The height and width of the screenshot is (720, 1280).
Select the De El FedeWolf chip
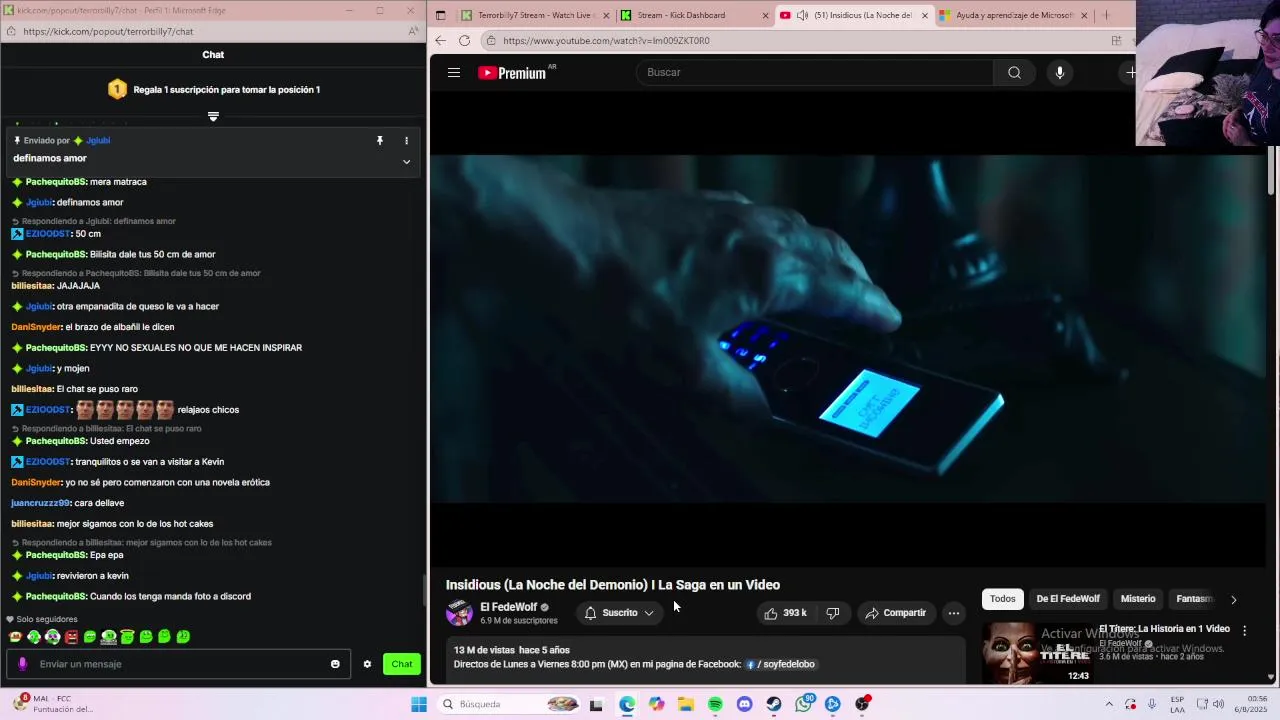pyautogui.click(x=1068, y=599)
